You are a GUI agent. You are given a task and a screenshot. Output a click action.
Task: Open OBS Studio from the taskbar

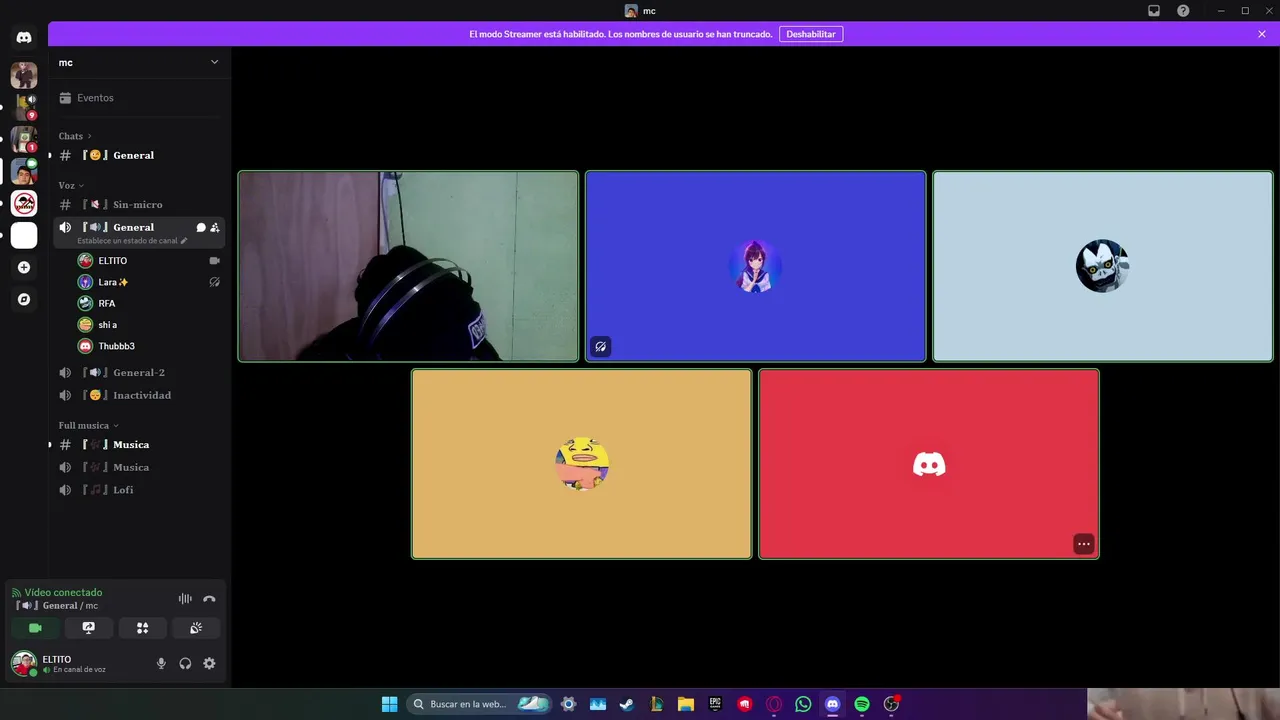tap(891, 704)
